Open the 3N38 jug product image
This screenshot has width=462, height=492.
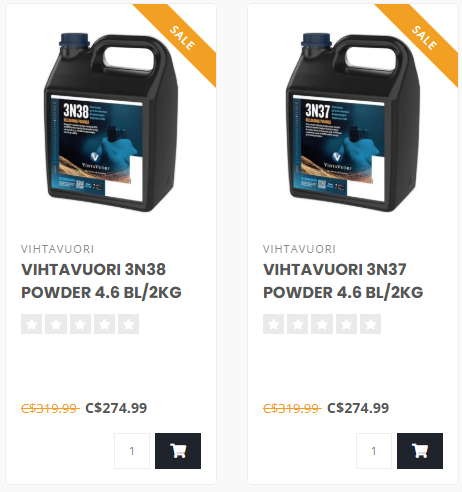(x=111, y=122)
